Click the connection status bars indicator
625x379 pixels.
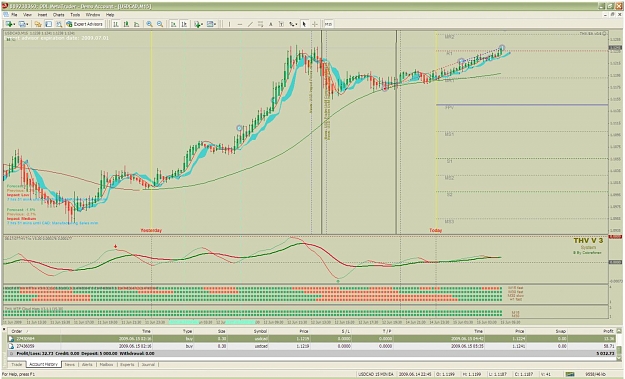pyautogui.click(x=570, y=374)
